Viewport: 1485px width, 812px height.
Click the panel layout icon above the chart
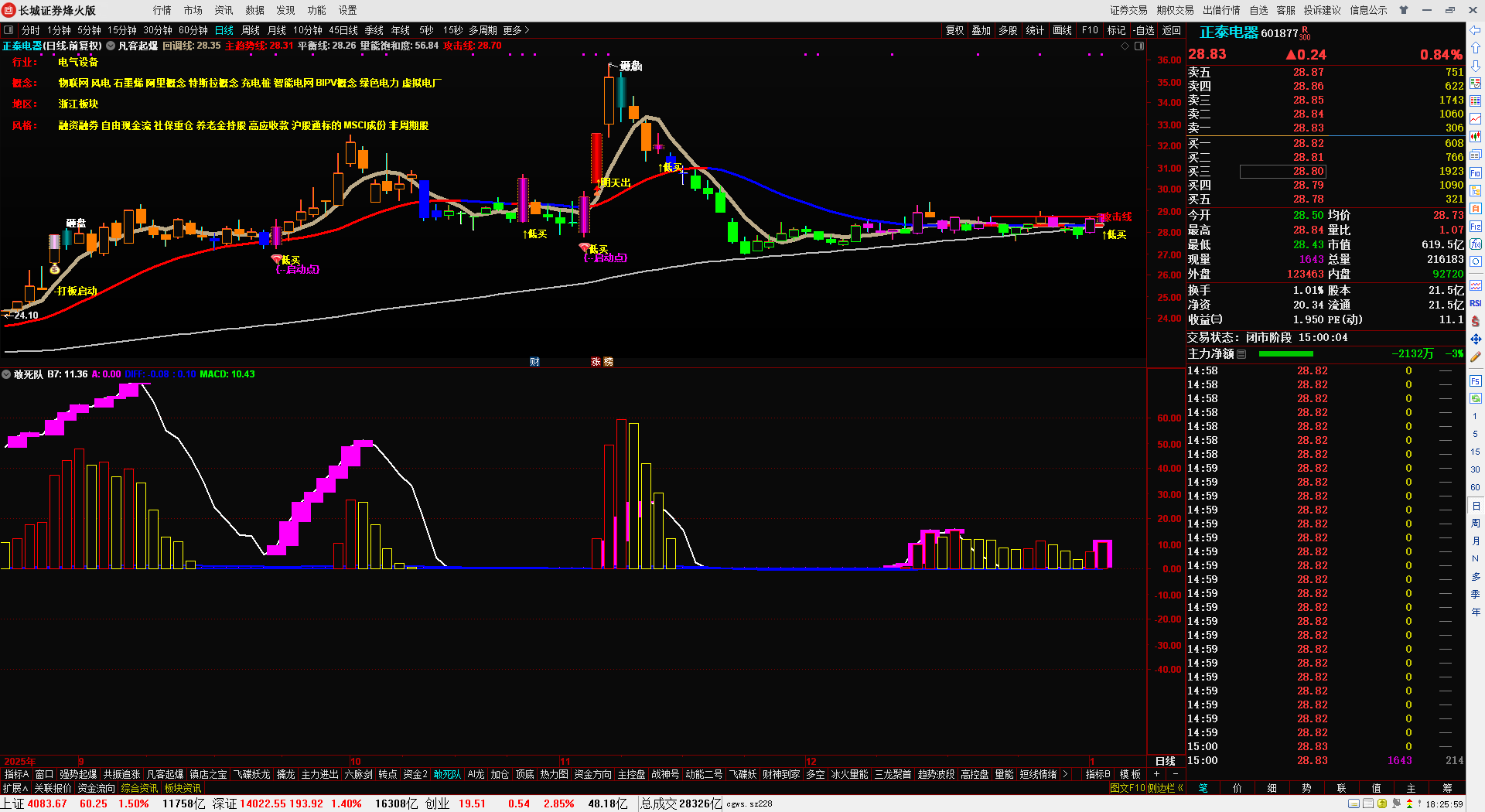[1139, 46]
